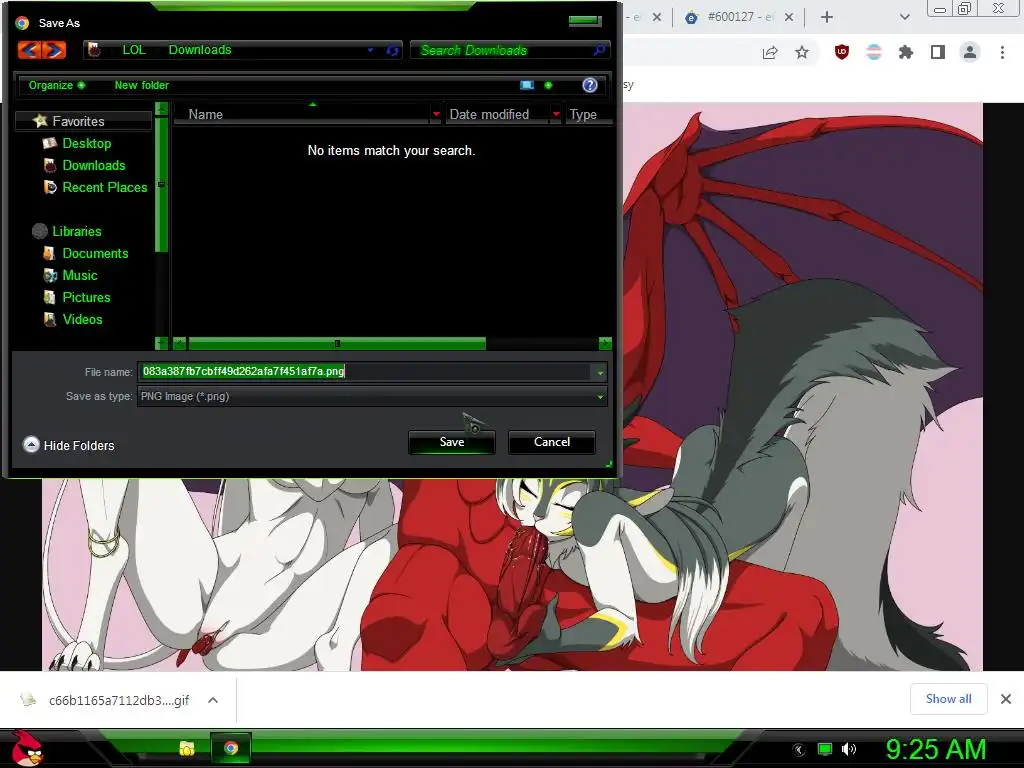Toggle Hide Folders

(69, 445)
